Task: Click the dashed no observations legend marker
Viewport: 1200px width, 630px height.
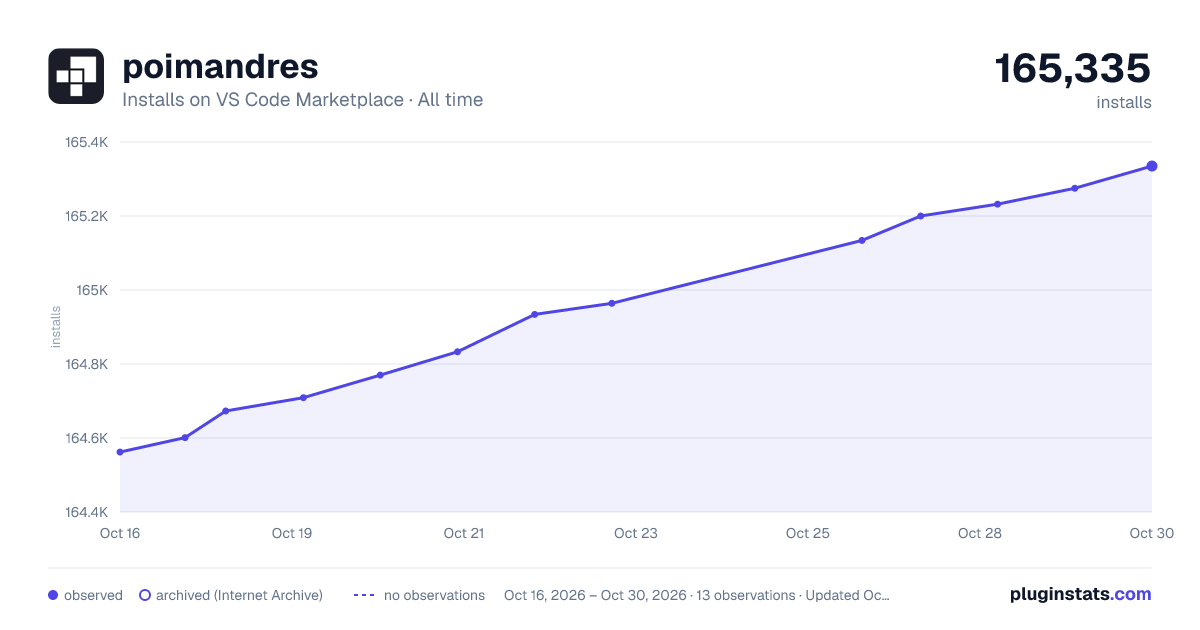Action: click(x=364, y=595)
